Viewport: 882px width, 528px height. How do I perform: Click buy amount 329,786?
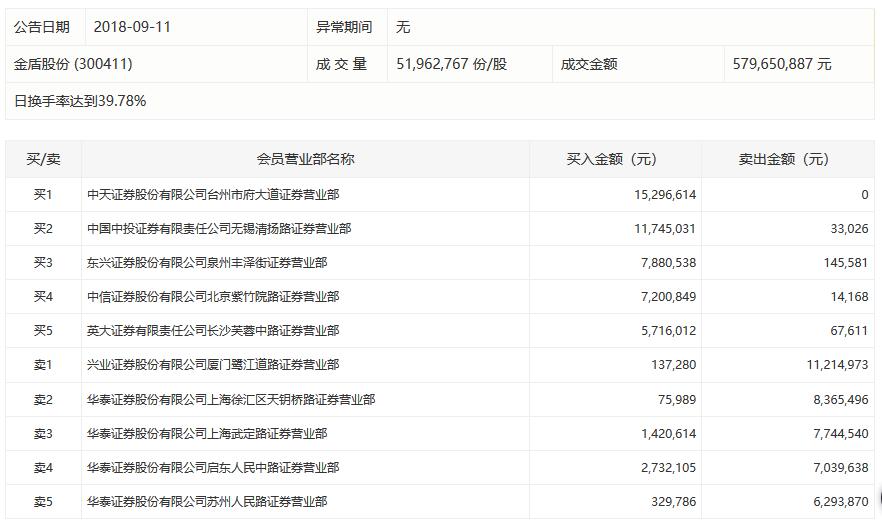[x=674, y=502]
